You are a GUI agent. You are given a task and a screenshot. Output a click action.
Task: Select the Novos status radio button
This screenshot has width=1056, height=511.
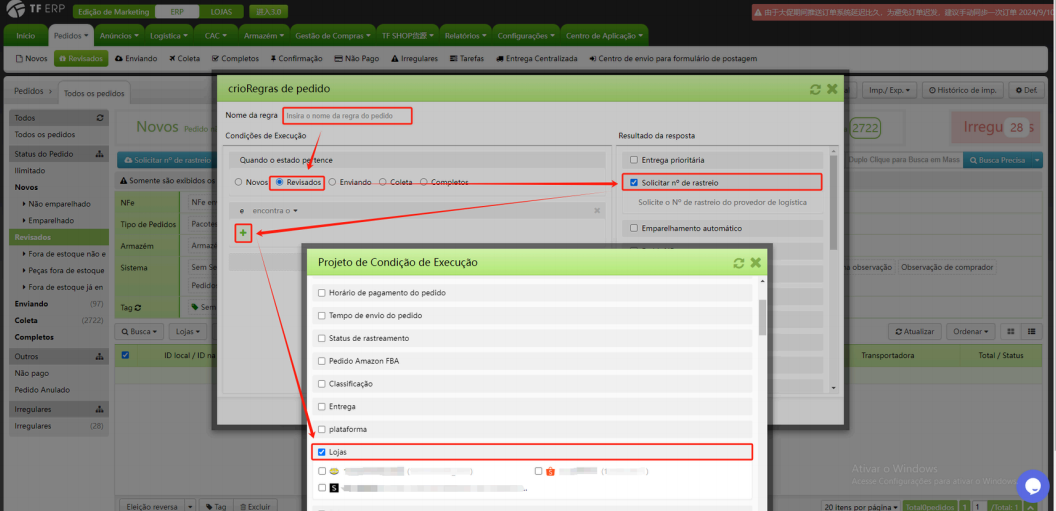click(238, 182)
